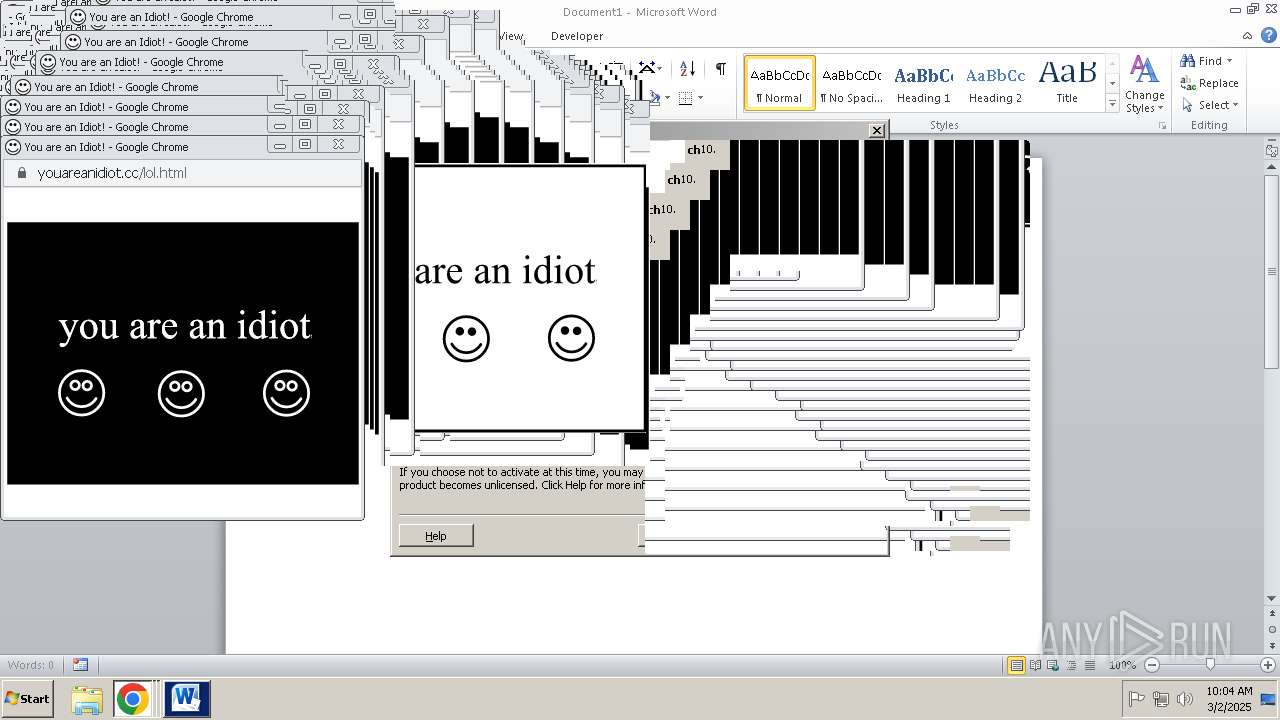Open the Styles pane dialog launcher
The height and width of the screenshot is (720, 1280).
[x=1162, y=126]
